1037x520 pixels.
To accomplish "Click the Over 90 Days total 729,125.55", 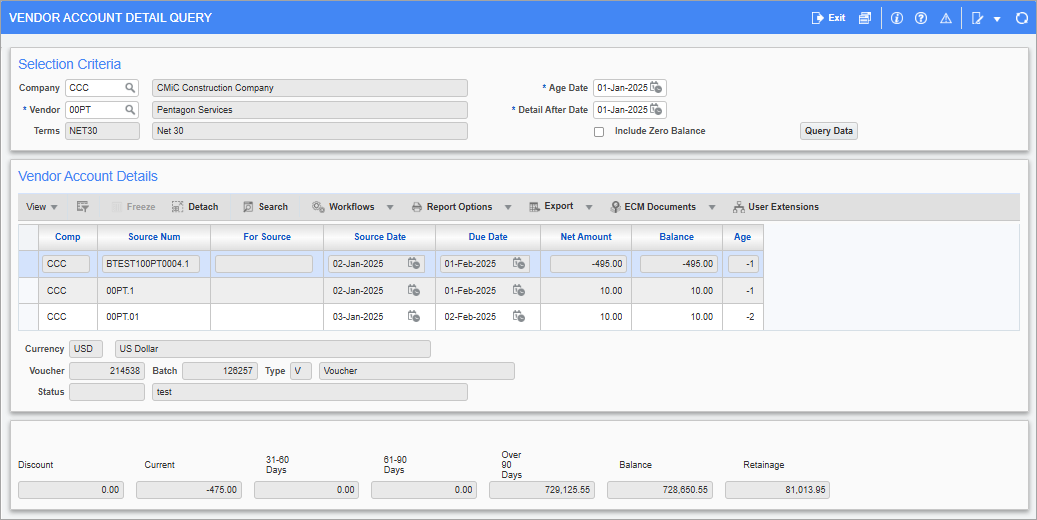I will coord(542,490).
